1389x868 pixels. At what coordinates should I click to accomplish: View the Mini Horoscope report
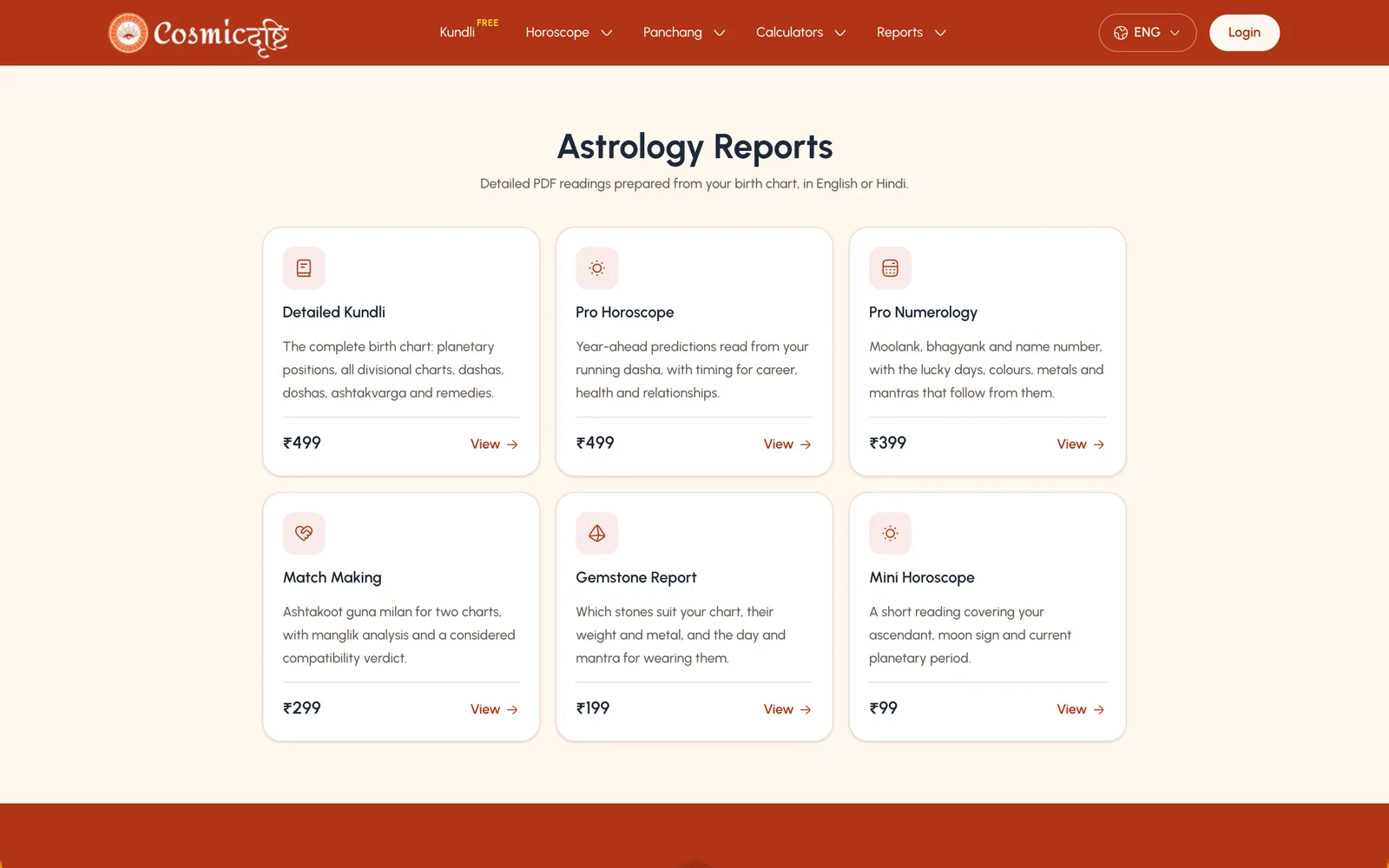(x=1081, y=709)
